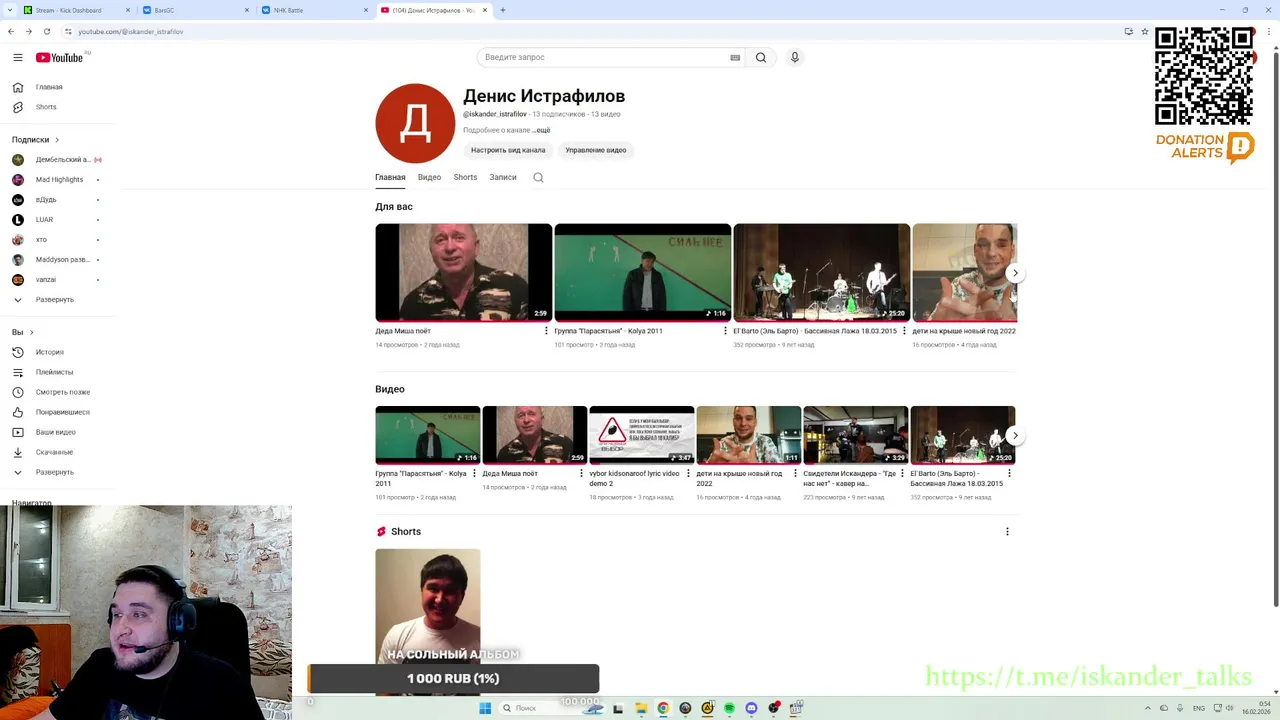The height and width of the screenshot is (720, 1280).
Task: Expand Подписки section header
Action: tap(35, 140)
